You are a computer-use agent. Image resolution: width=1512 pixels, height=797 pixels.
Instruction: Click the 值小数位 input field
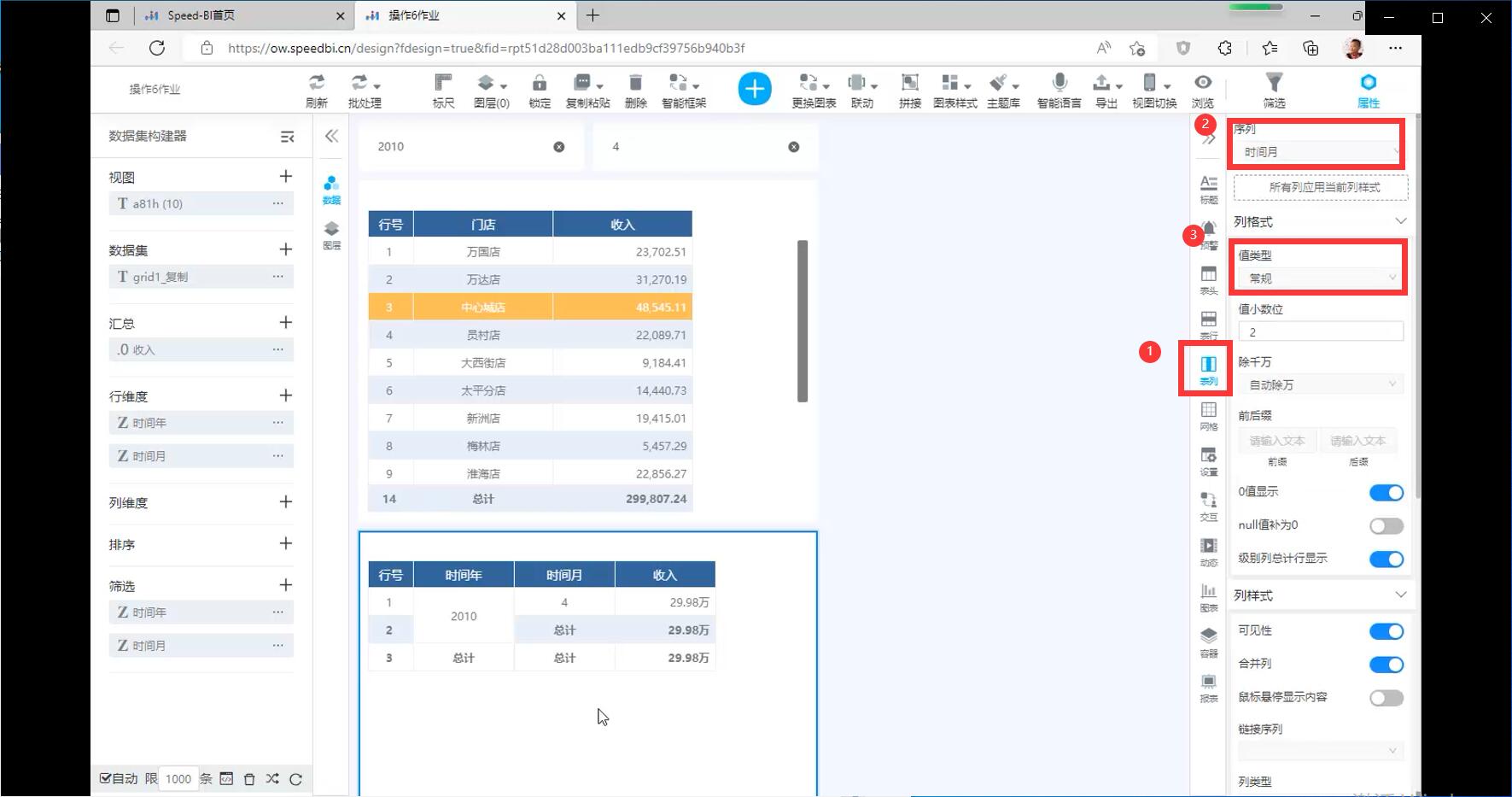click(1321, 331)
